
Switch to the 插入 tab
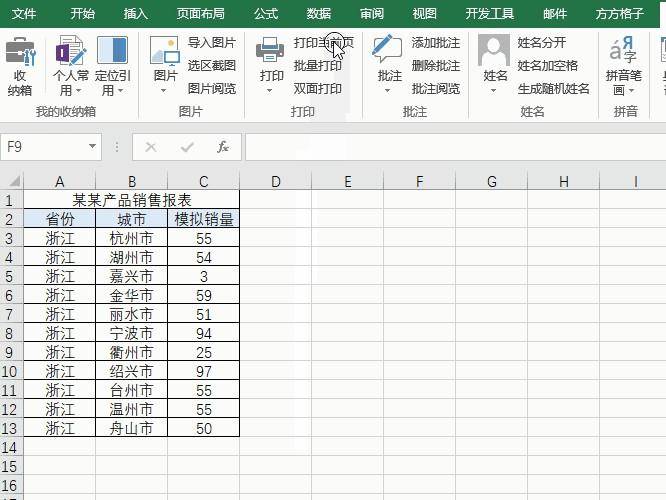(135, 14)
